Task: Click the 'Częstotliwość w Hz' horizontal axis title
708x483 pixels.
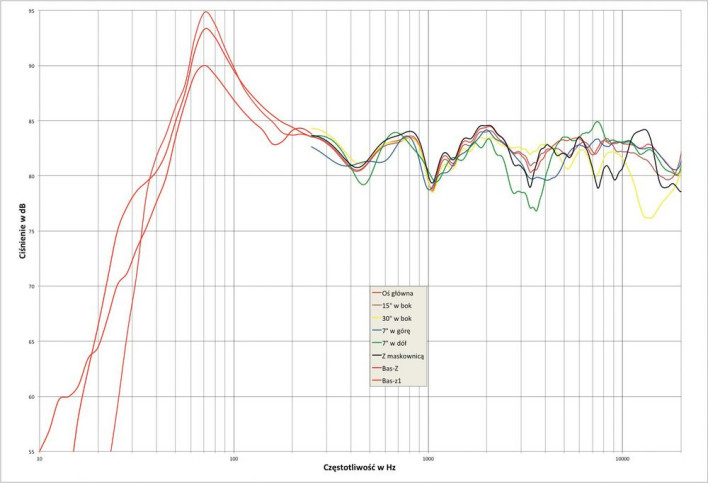Action: tap(362, 467)
